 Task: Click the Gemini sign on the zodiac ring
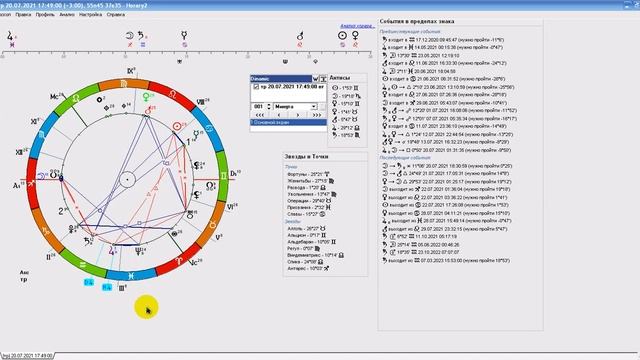pyautogui.click(x=223, y=176)
